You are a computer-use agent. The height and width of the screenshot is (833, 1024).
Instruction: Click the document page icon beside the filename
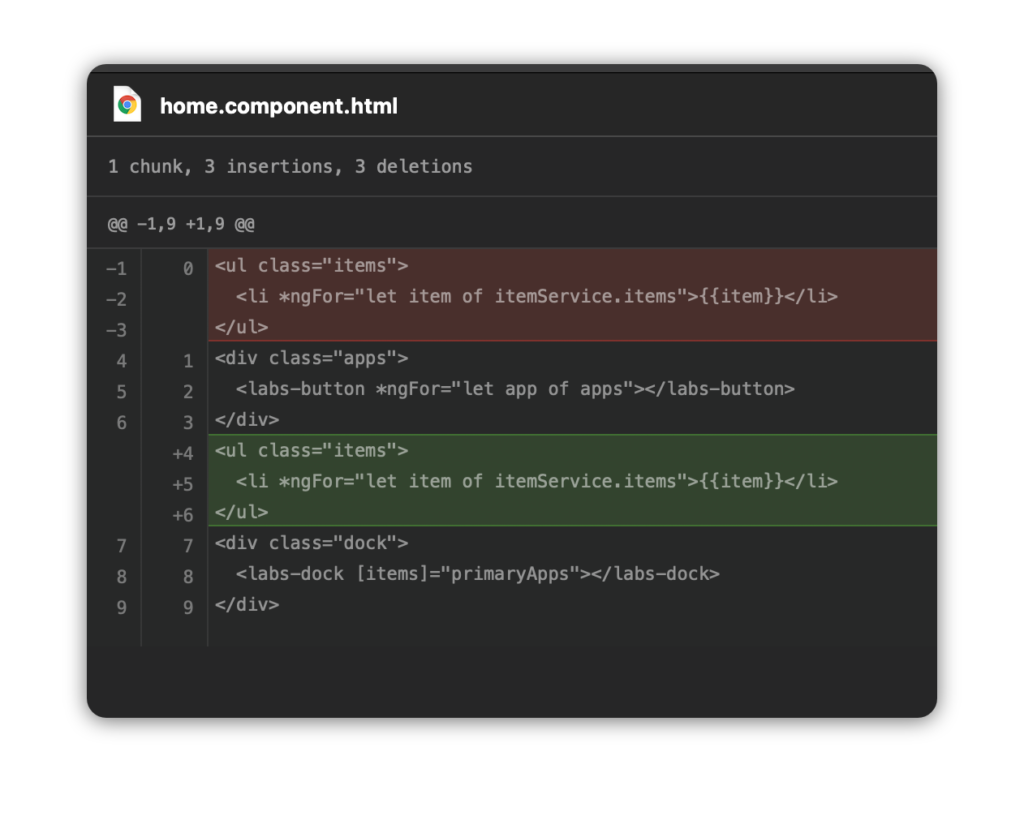click(x=126, y=104)
